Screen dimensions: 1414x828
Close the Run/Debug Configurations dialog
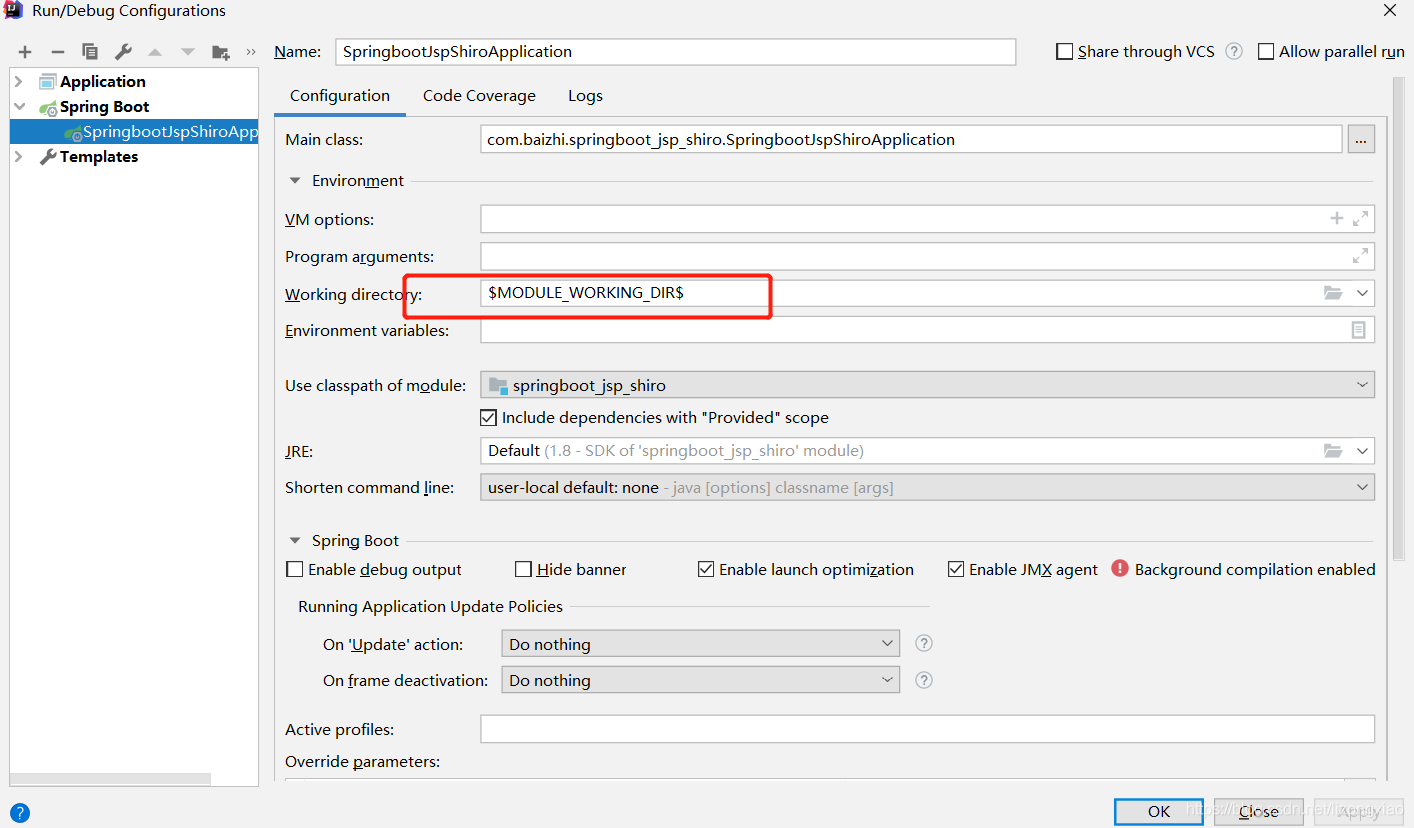tap(1389, 11)
